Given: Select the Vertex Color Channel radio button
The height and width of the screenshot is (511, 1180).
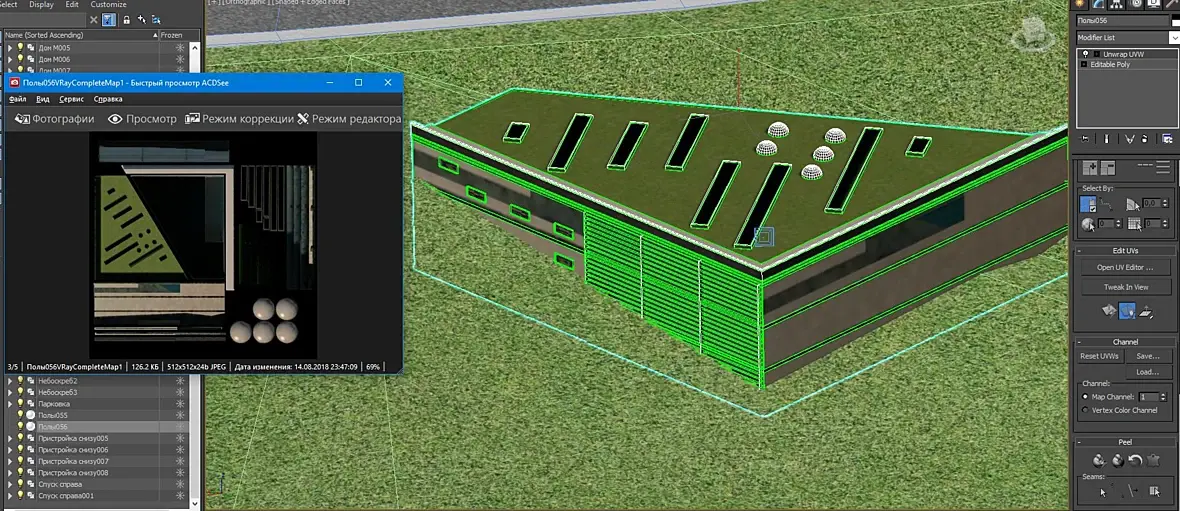Looking at the screenshot, I should pyautogui.click(x=1084, y=410).
